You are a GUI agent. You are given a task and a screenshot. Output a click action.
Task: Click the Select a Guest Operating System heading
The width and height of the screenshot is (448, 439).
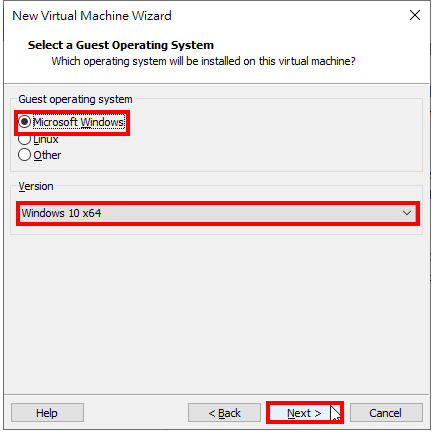click(121, 45)
